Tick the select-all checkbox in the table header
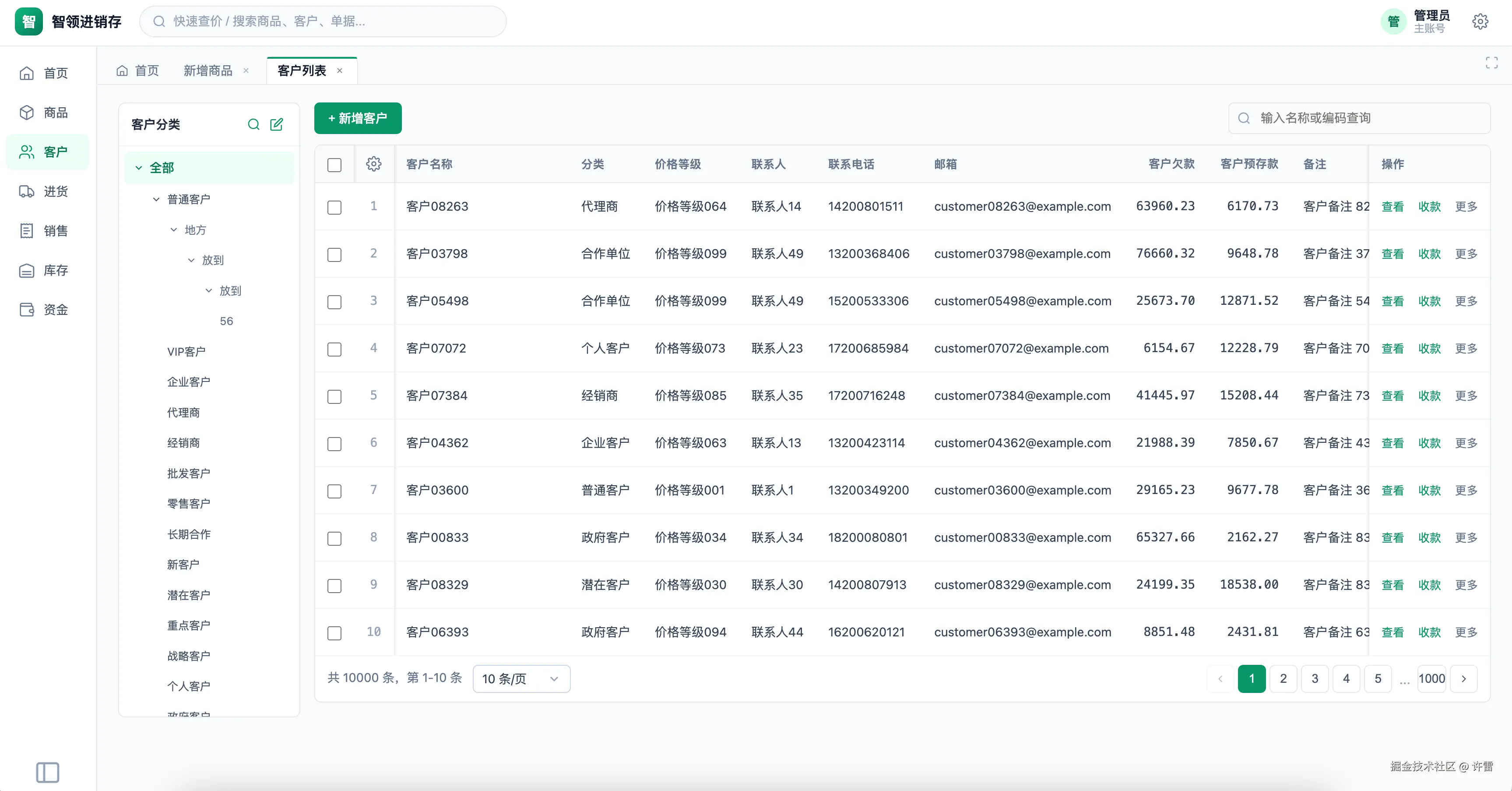This screenshot has height=791, width=1512. (x=334, y=165)
